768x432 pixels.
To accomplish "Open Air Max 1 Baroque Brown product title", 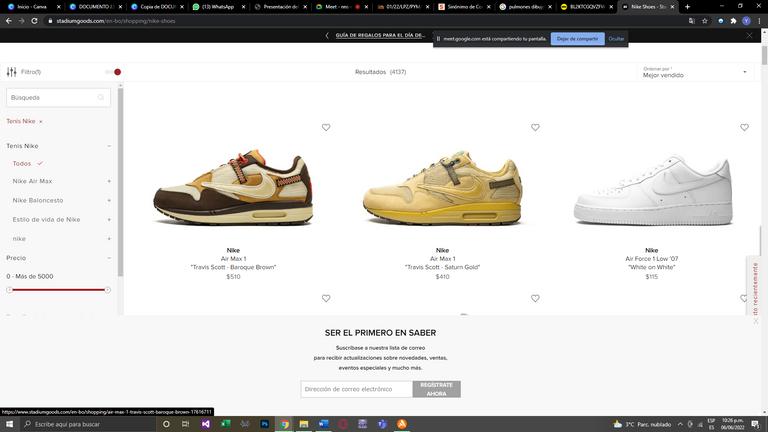I will tap(233, 263).
